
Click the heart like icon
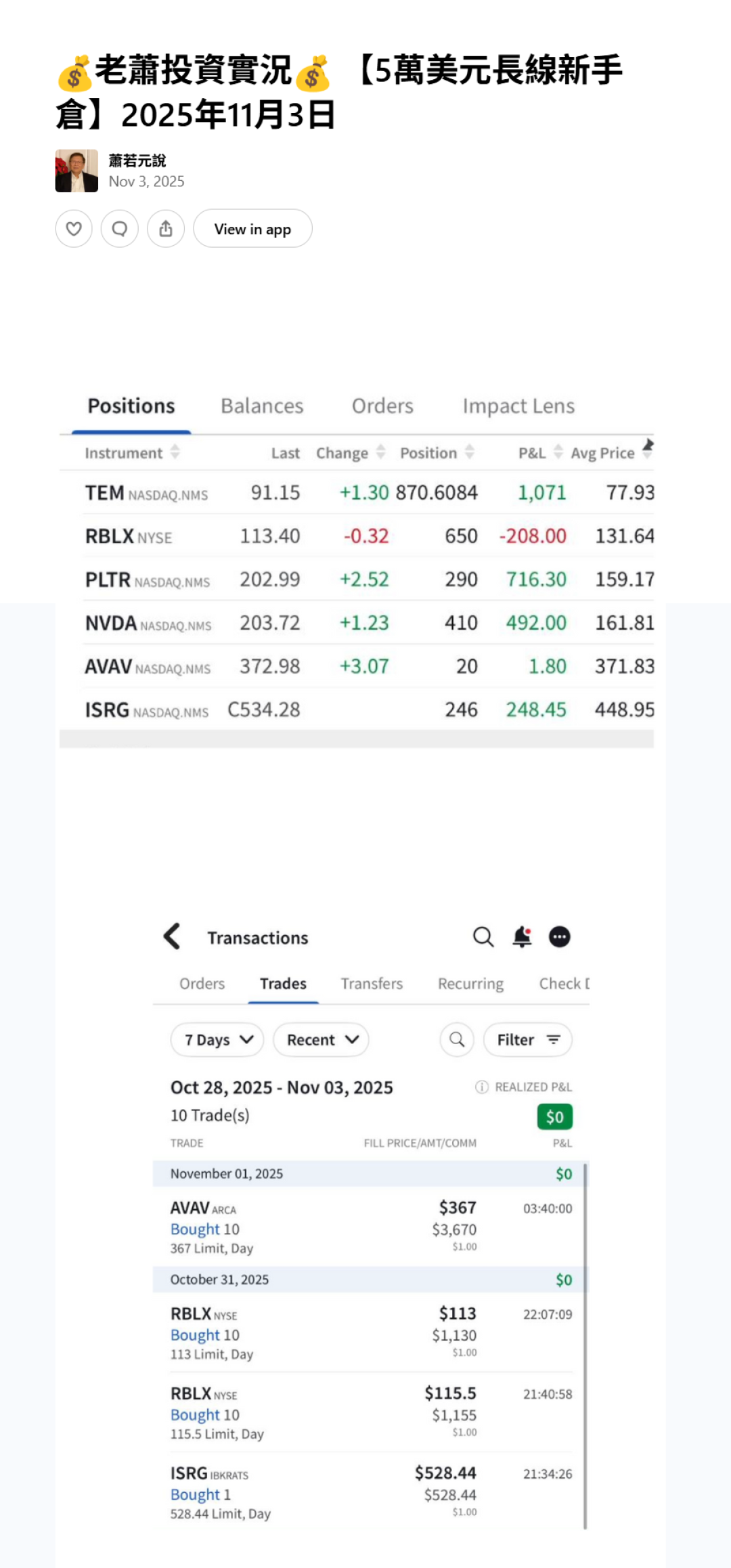pyautogui.click(x=74, y=229)
